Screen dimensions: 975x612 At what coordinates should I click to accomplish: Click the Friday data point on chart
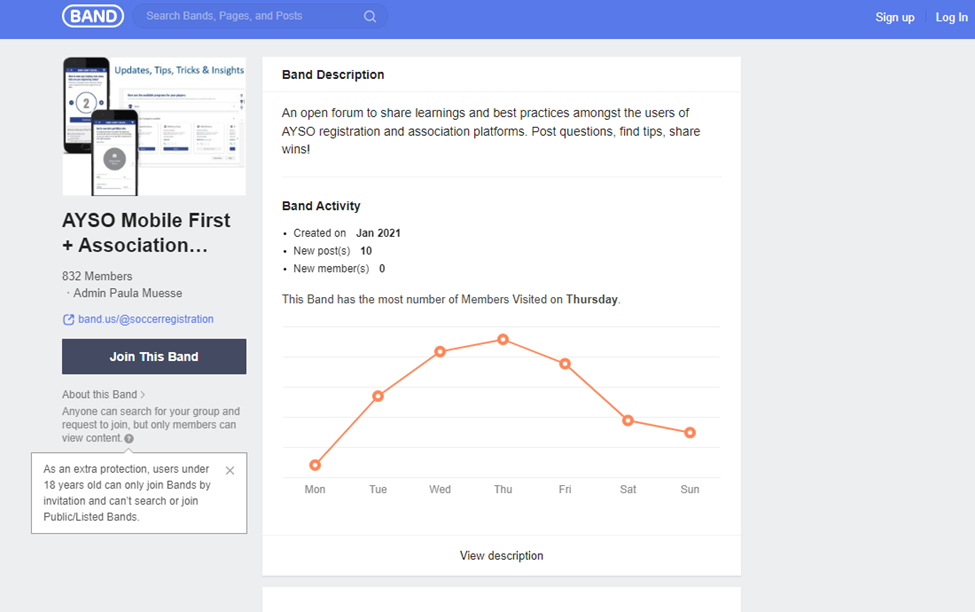565,364
